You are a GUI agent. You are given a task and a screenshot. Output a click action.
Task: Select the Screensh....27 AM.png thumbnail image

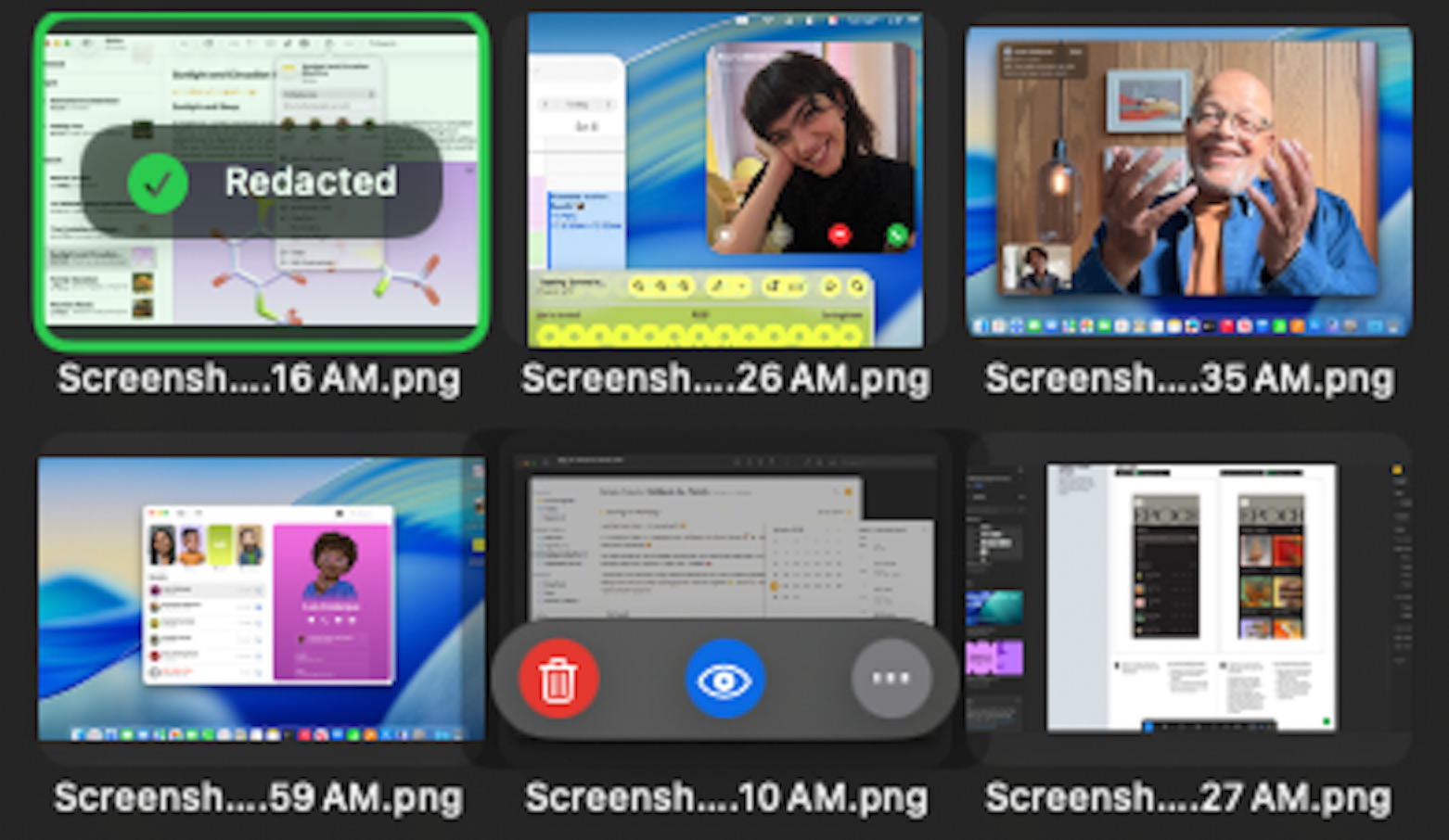click(1188, 598)
